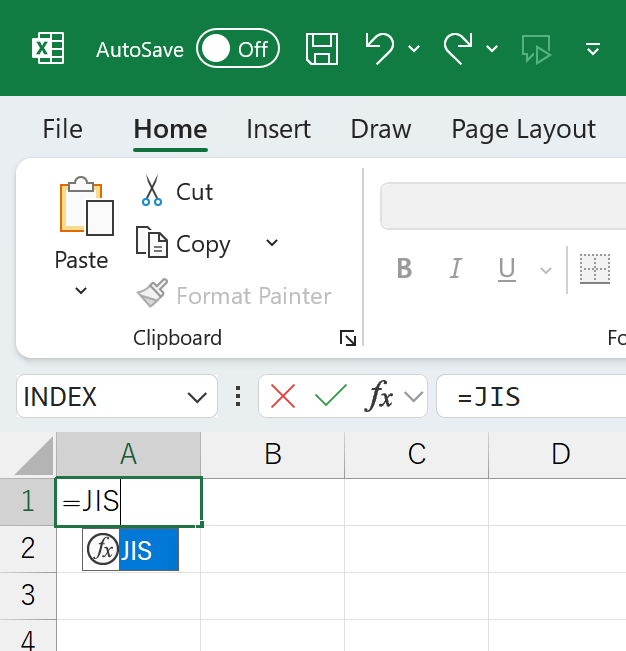
Task: Open the Page Layout tab
Action: pos(523,129)
